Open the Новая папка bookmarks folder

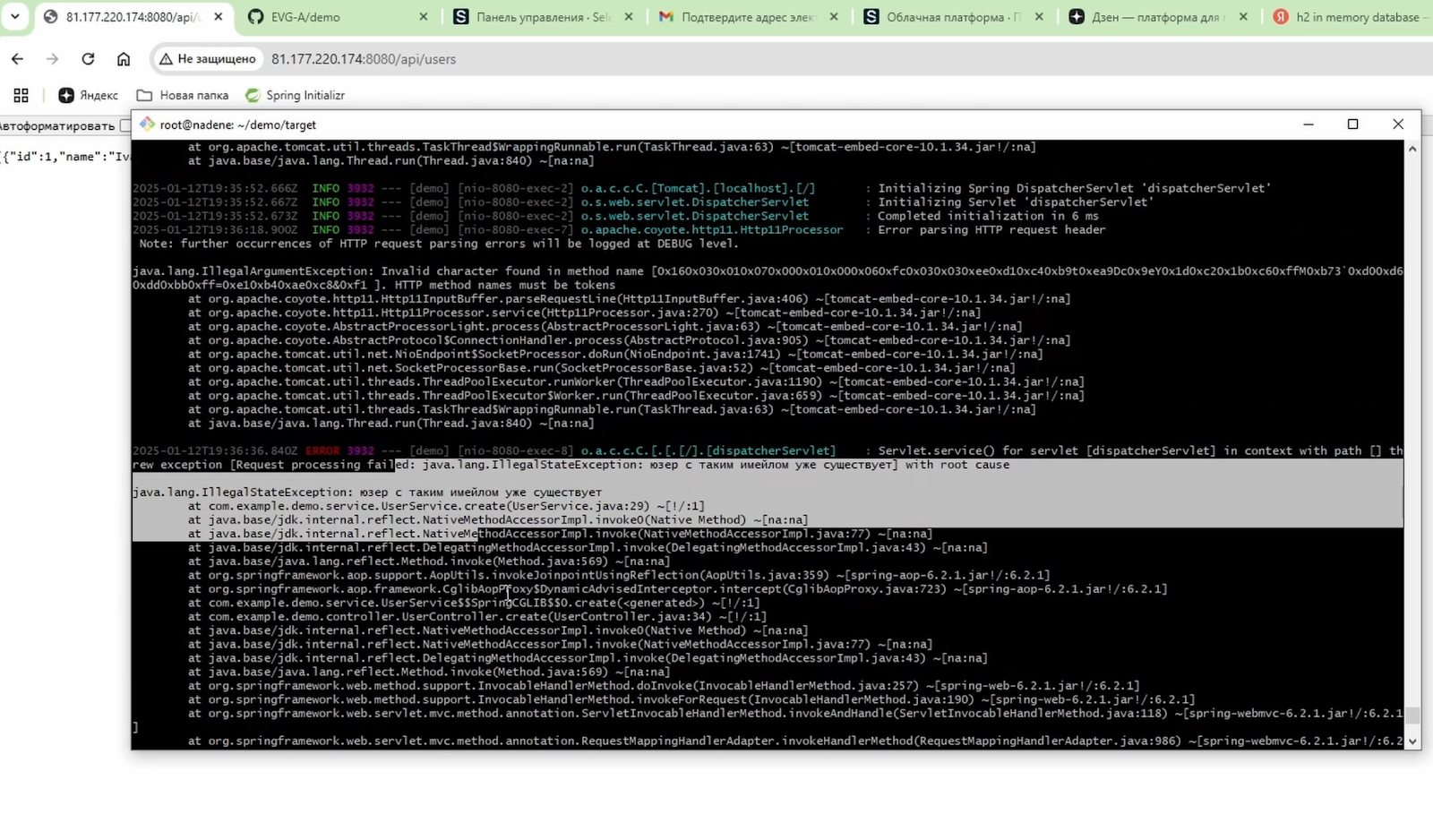(x=183, y=95)
